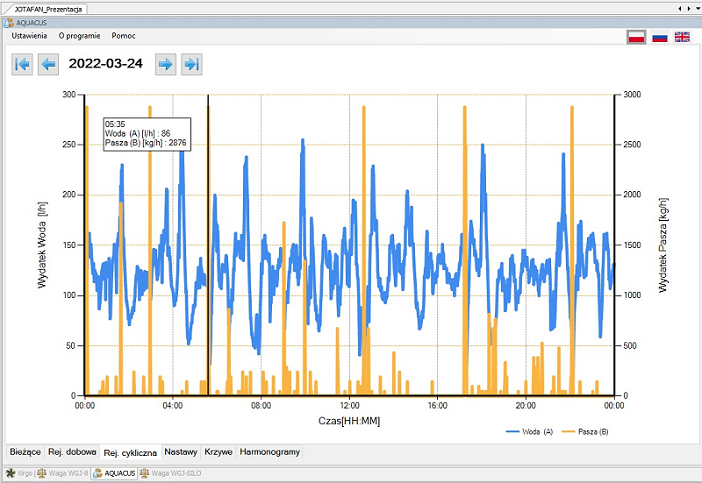Open the Krzywe tab

[x=218, y=452]
